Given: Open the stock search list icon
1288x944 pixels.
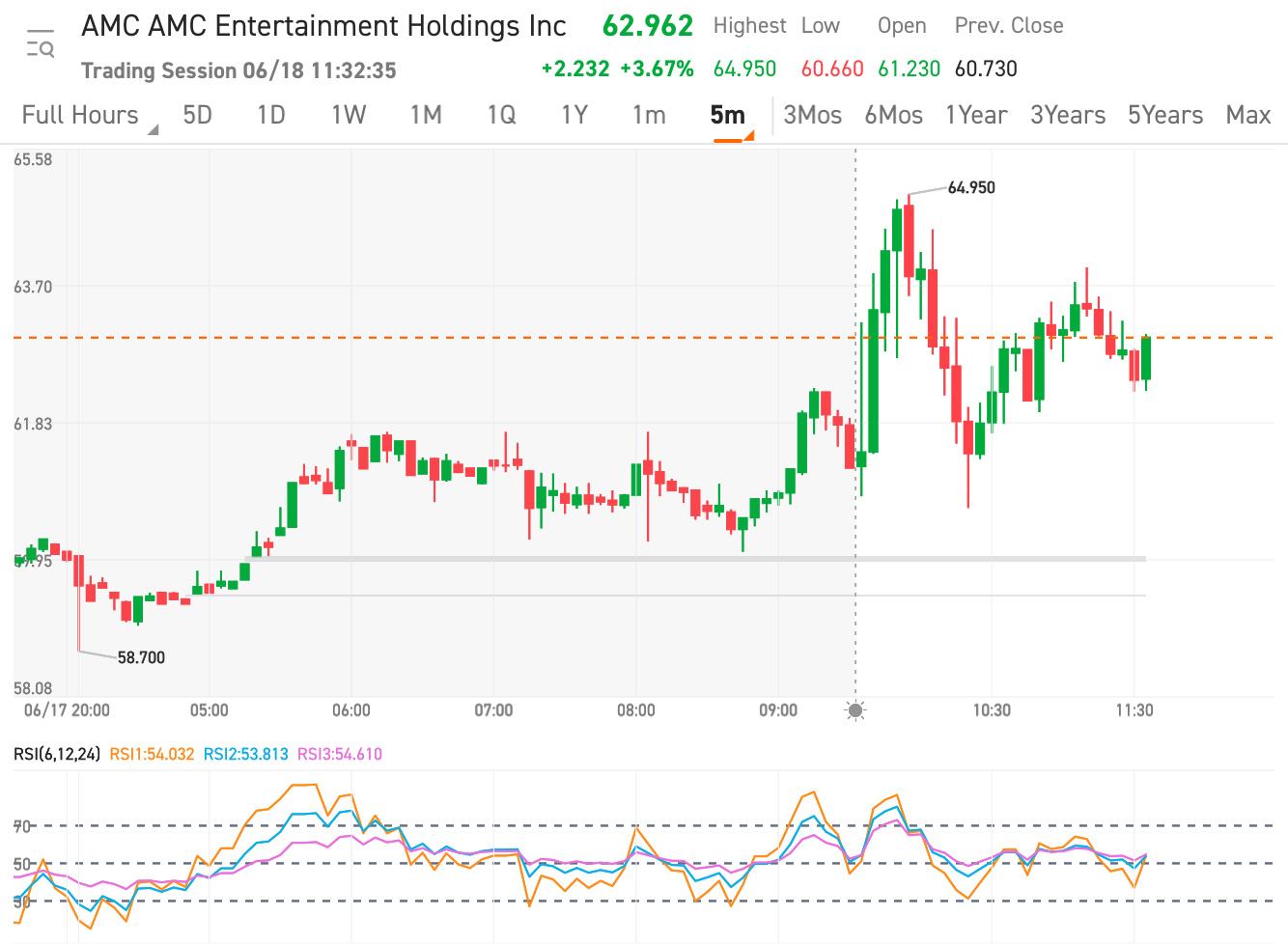Looking at the screenshot, I should 41,43.
